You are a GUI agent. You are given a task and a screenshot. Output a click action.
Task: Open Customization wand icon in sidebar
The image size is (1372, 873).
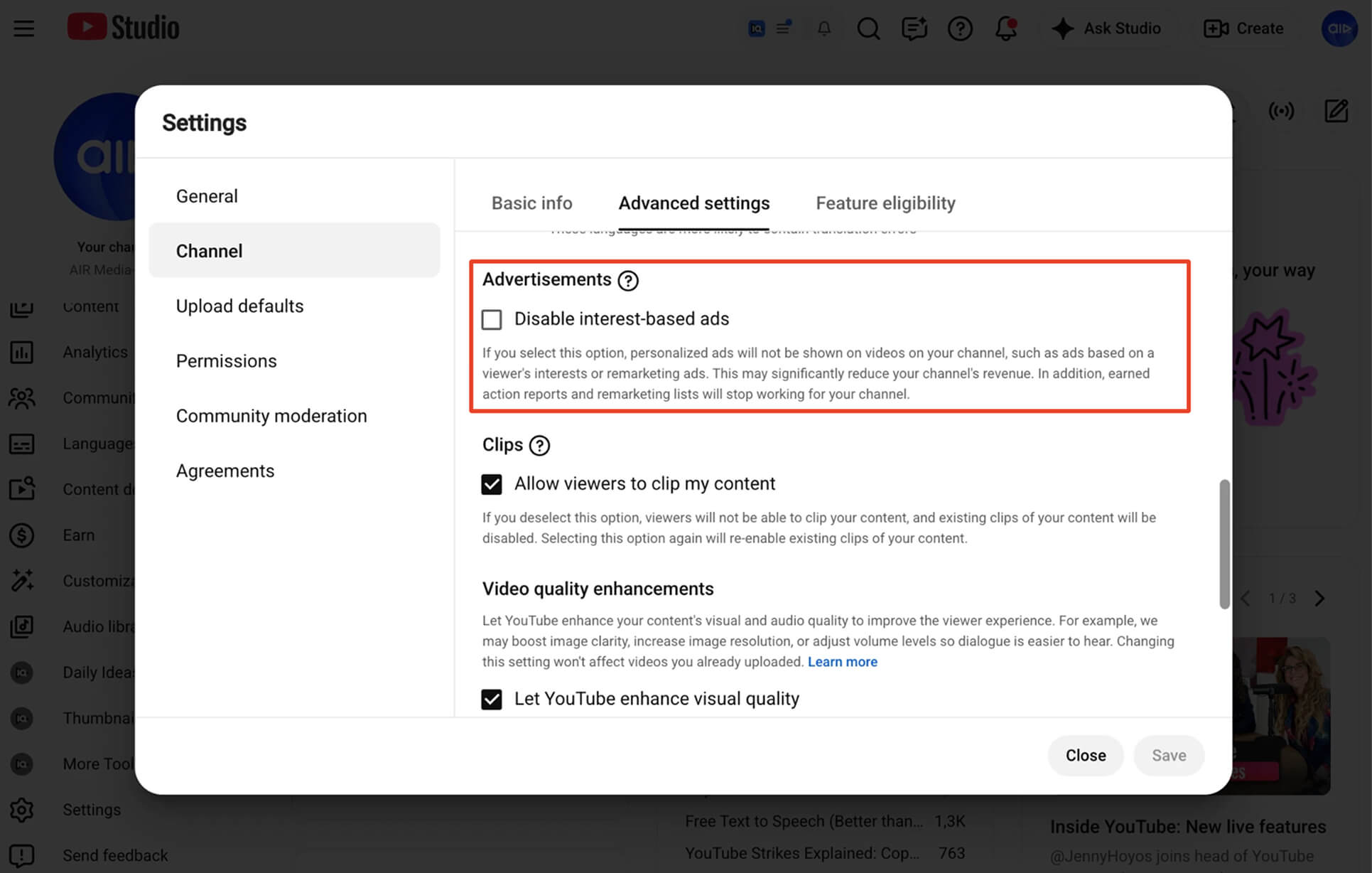tap(21, 581)
